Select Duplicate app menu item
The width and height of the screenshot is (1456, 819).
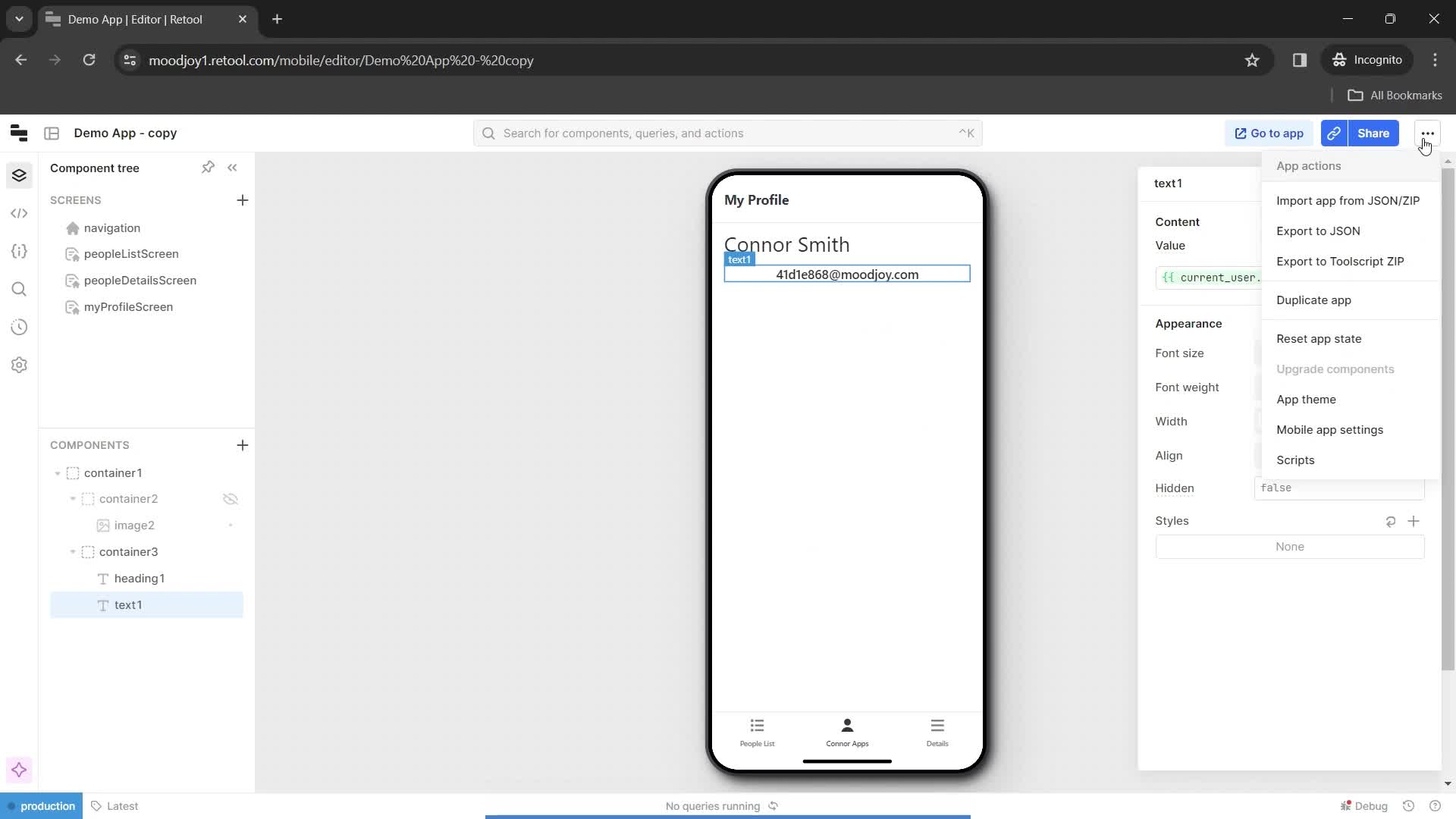pyautogui.click(x=1314, y=300)
